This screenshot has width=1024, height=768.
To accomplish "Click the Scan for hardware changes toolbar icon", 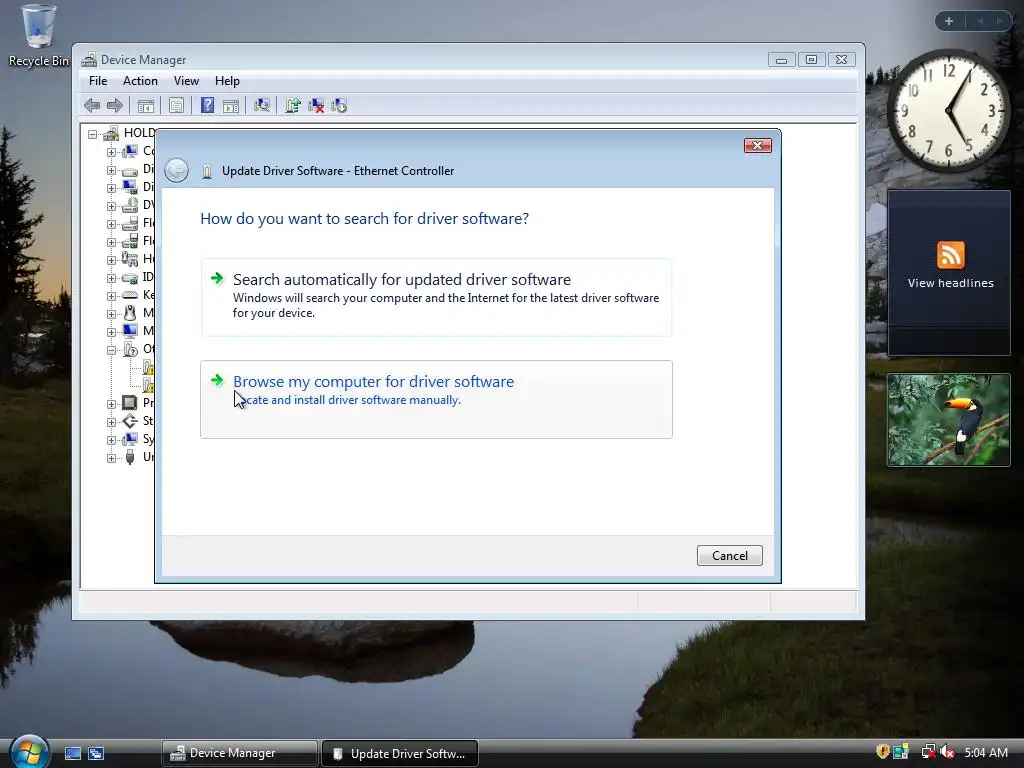I will [262, 105].
